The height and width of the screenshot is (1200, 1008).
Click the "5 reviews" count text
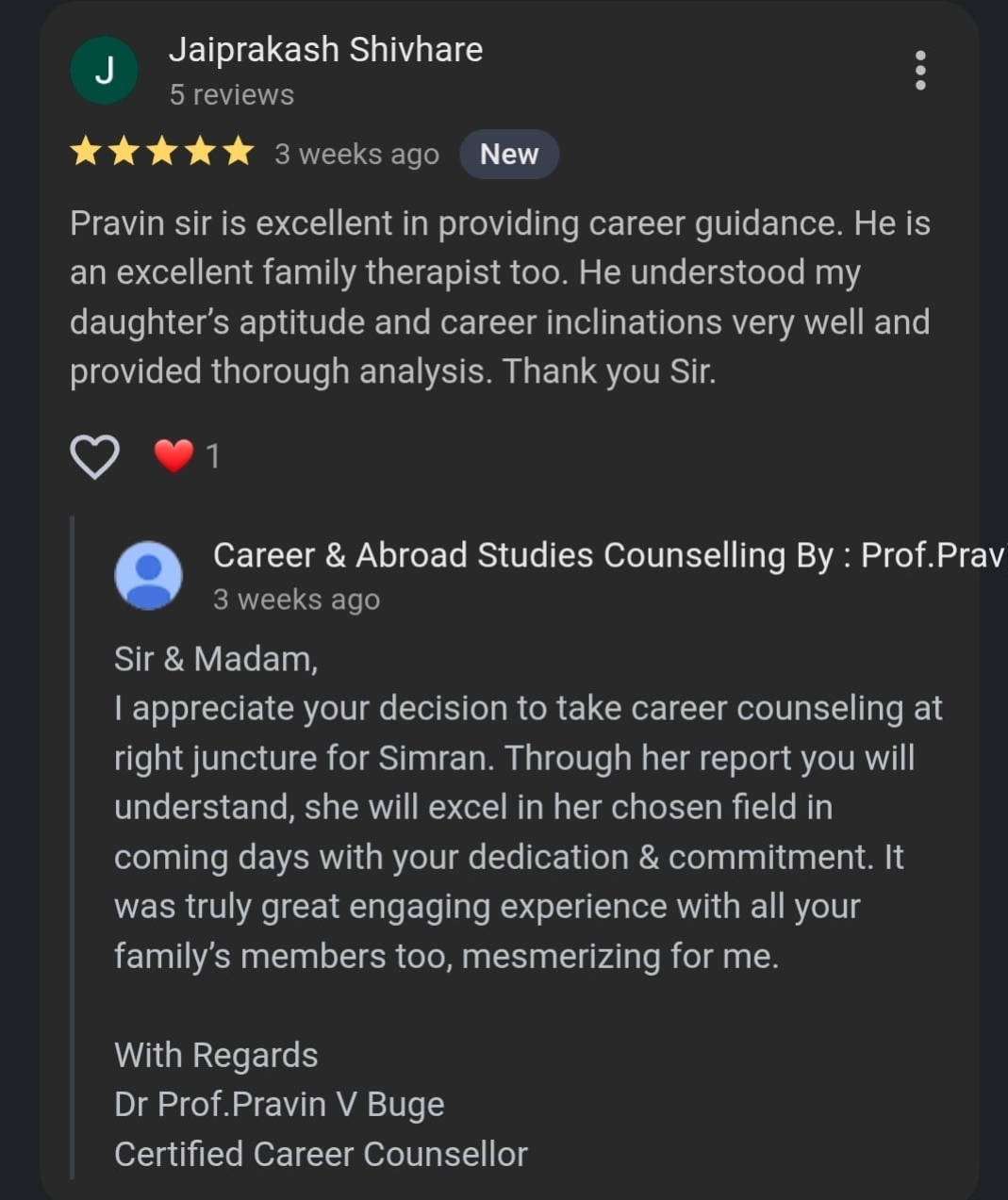click(x=232, y=95)
